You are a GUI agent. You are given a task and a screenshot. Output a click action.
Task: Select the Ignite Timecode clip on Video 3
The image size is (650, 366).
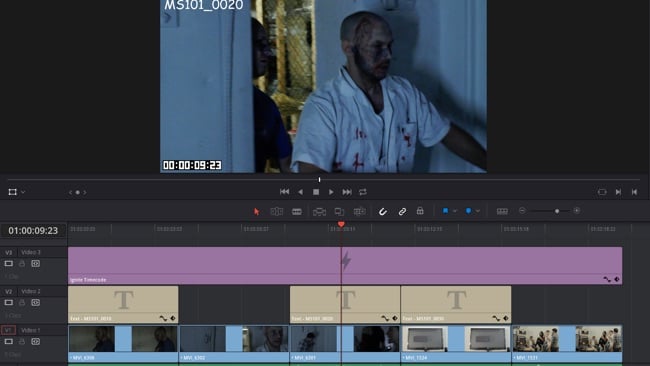(345, 266)
